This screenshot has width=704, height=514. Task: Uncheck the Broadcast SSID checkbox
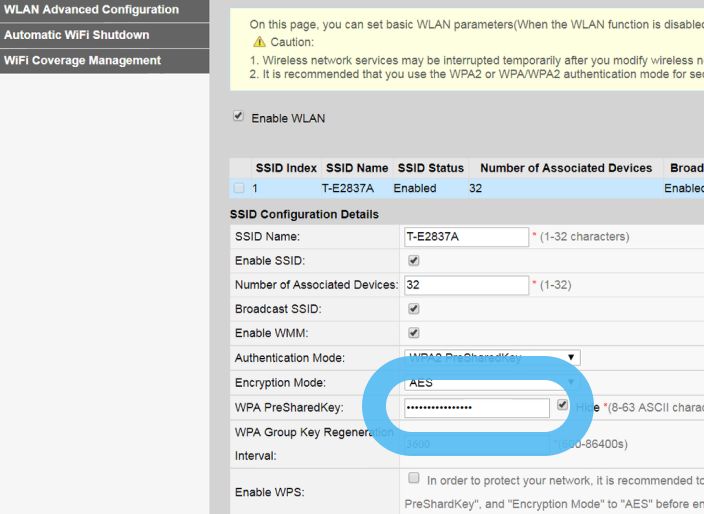414,309
